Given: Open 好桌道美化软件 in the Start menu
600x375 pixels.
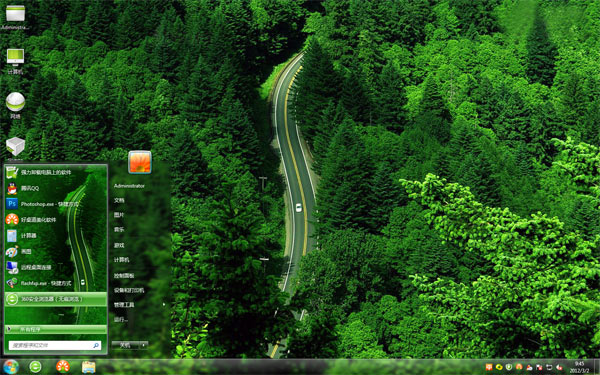Looking at the screenshot, I should point(55,220).
